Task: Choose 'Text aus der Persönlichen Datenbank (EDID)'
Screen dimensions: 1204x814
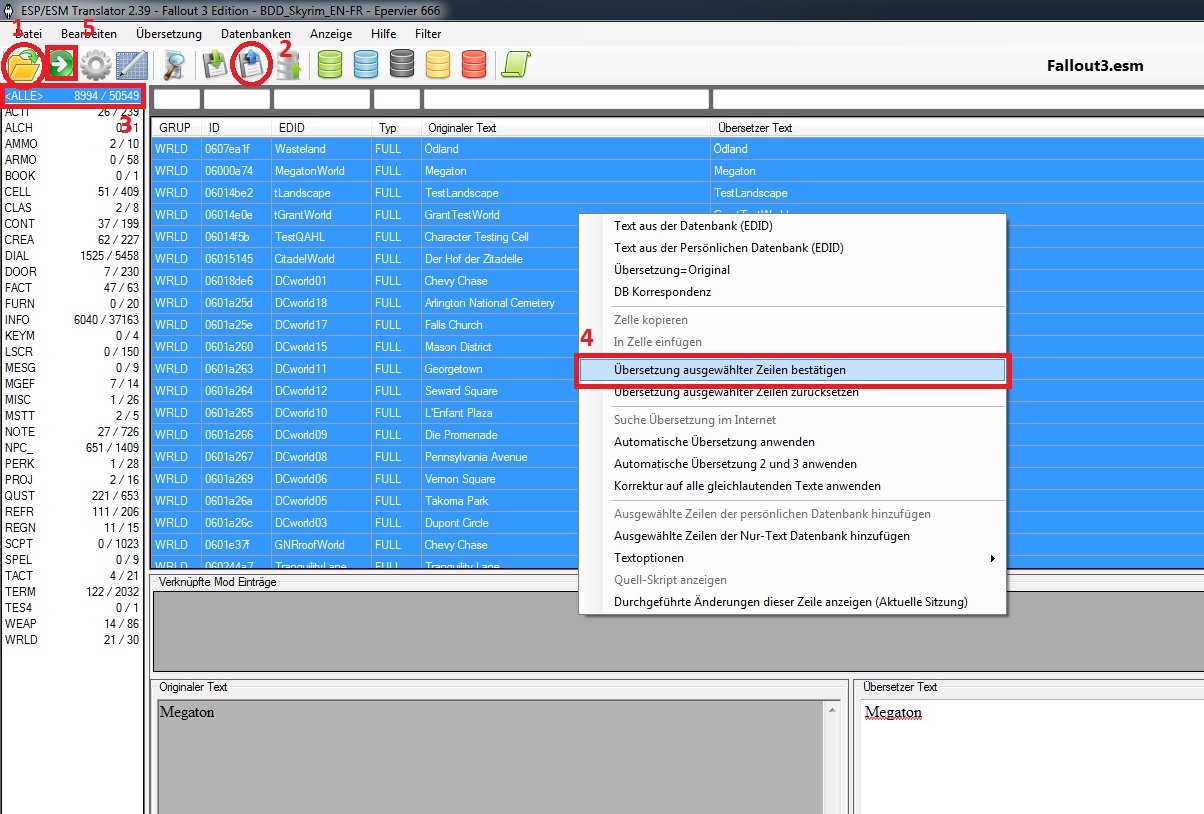Action: click(794, 248)
